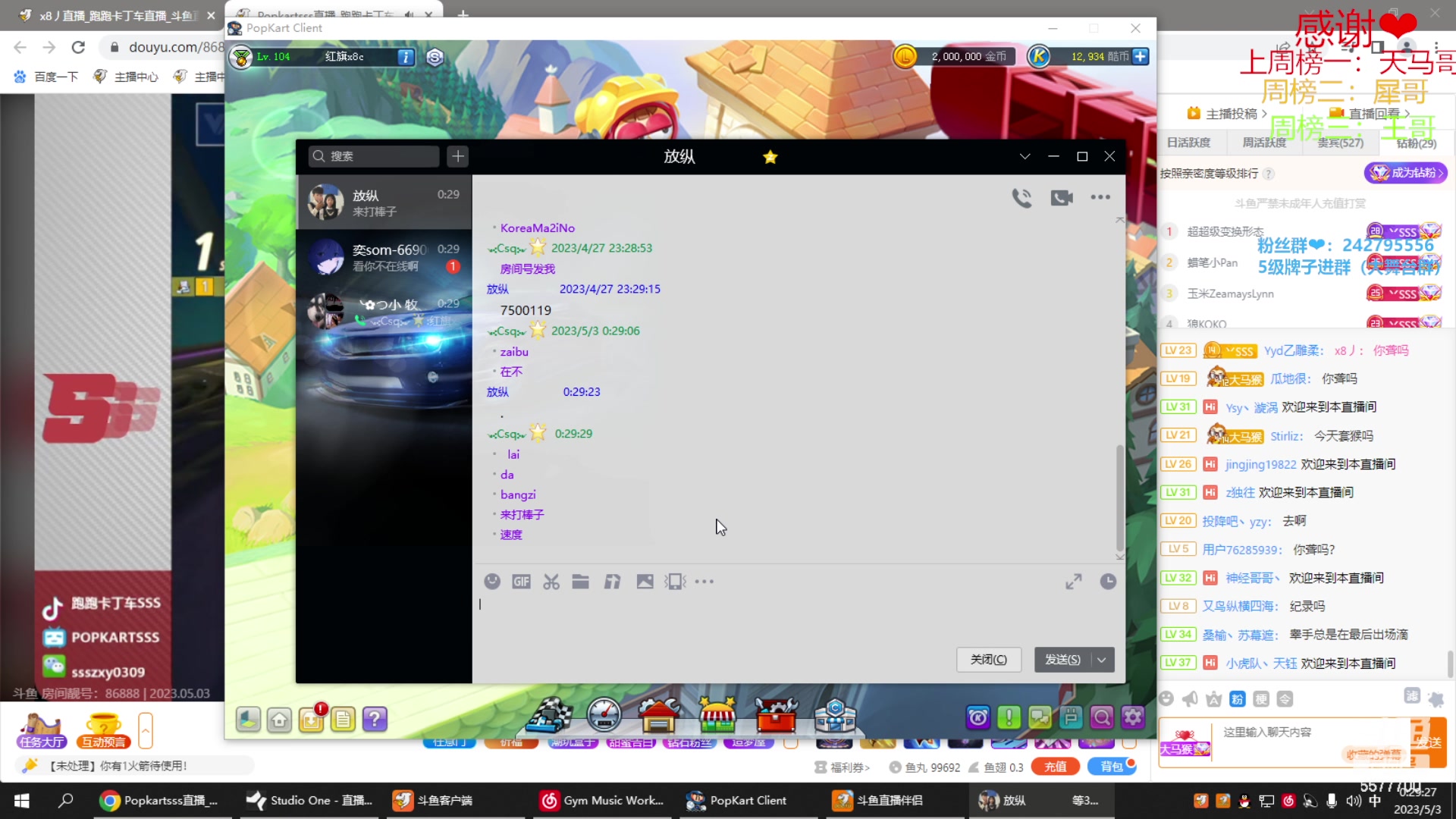This screenshot has width=1456, height=819.
Task: Select the 贵宾(527) tab
Action: (1340, 143)
